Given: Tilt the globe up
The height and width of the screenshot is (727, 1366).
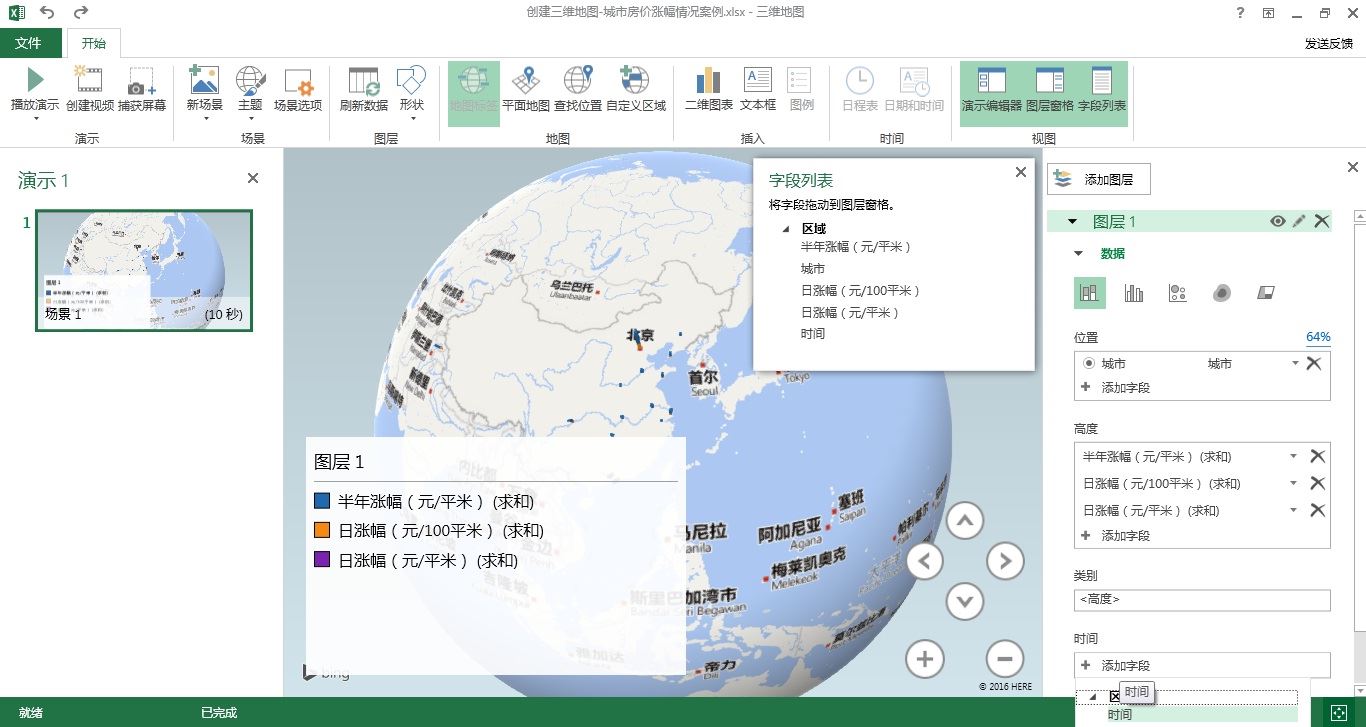Looking at the screenshot, I should tap(965, 521).
